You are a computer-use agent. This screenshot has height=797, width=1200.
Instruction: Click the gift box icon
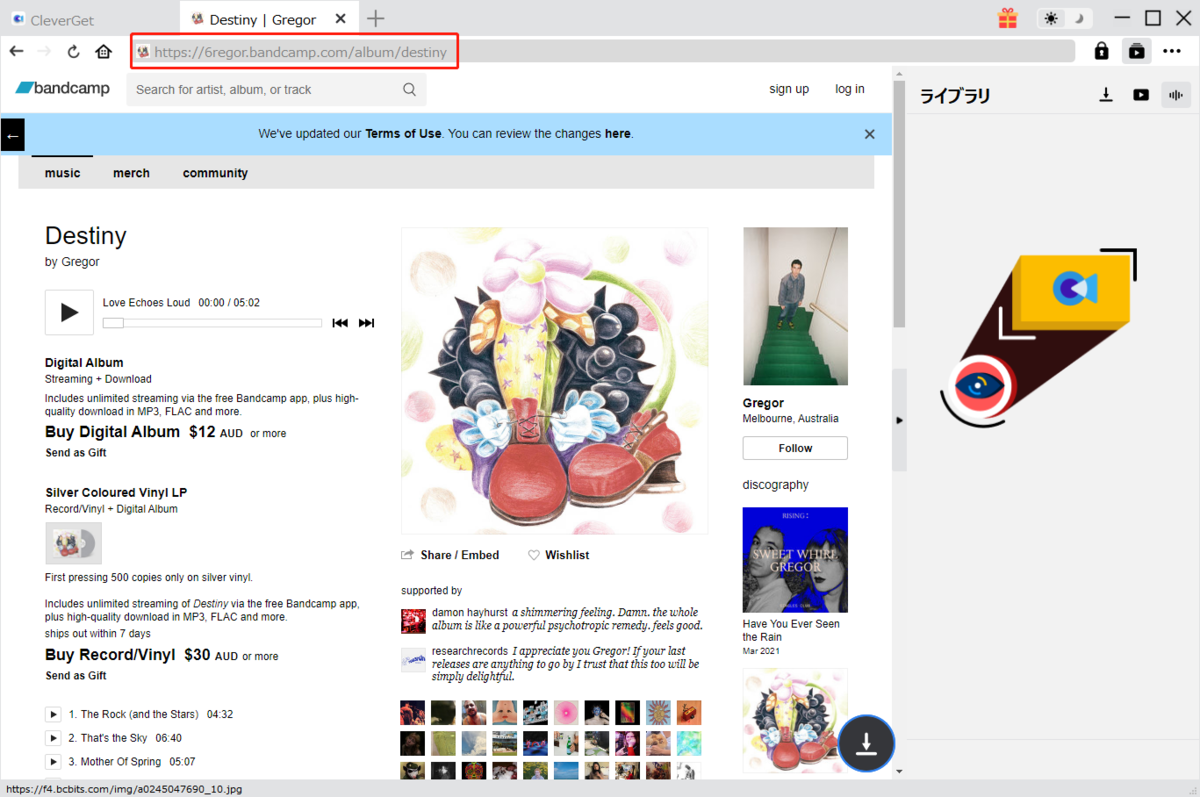coord(1007,18)
